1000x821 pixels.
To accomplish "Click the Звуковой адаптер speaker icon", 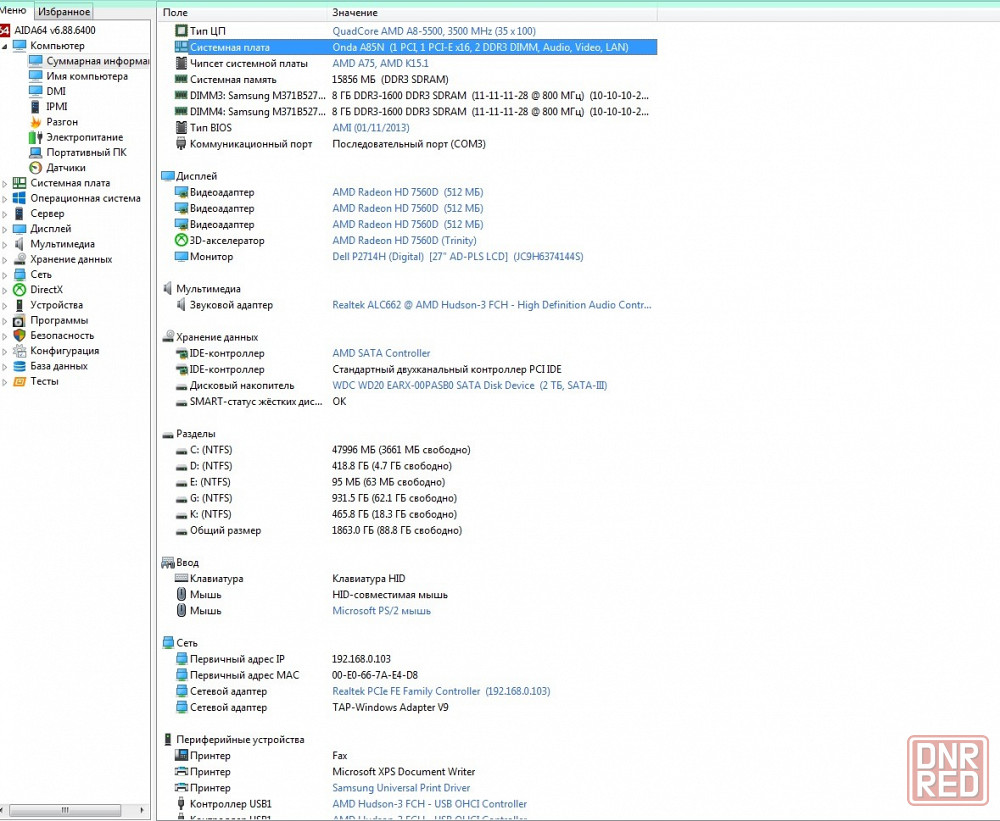I will pyautogui.click(x=181, y=305).
